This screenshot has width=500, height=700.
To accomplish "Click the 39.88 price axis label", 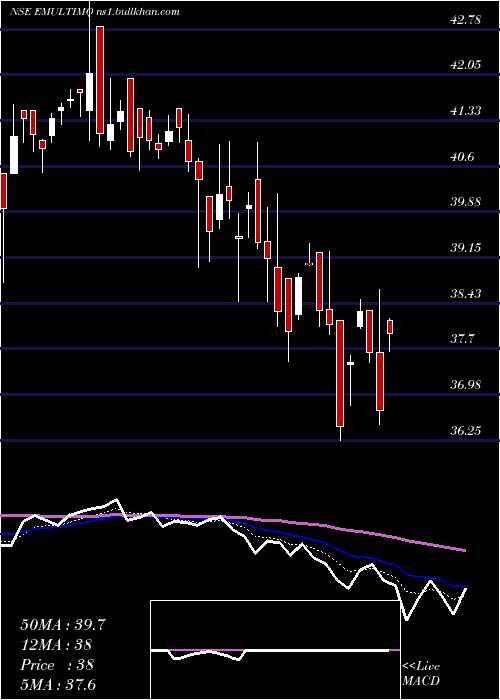I will [x=466, y=202].
